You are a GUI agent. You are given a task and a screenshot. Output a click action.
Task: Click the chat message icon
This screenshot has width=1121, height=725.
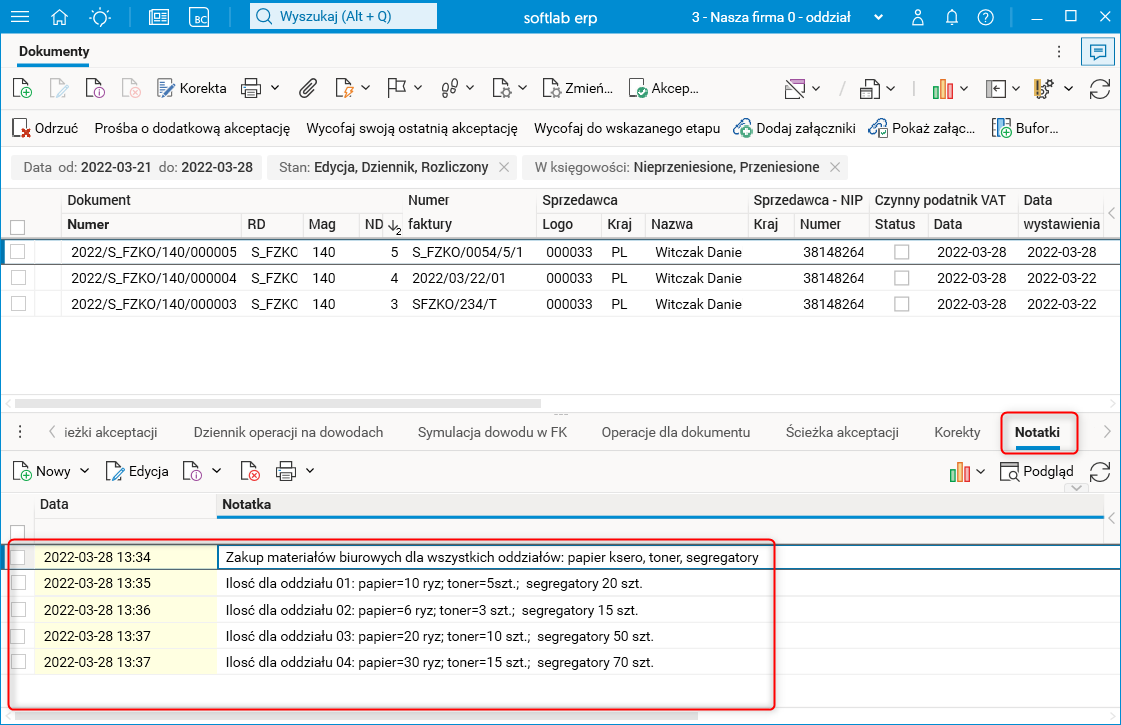[x=1097, y=52]
